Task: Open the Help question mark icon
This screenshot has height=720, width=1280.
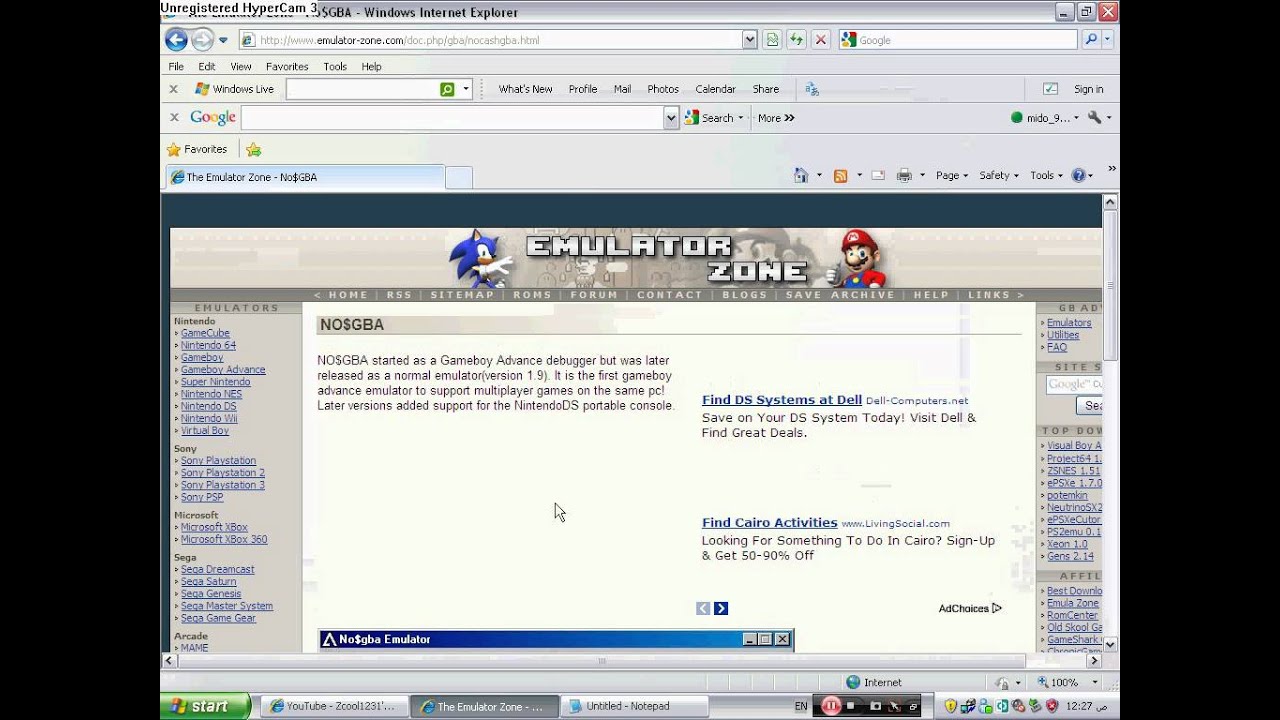Action: [x=1078, y=175]
